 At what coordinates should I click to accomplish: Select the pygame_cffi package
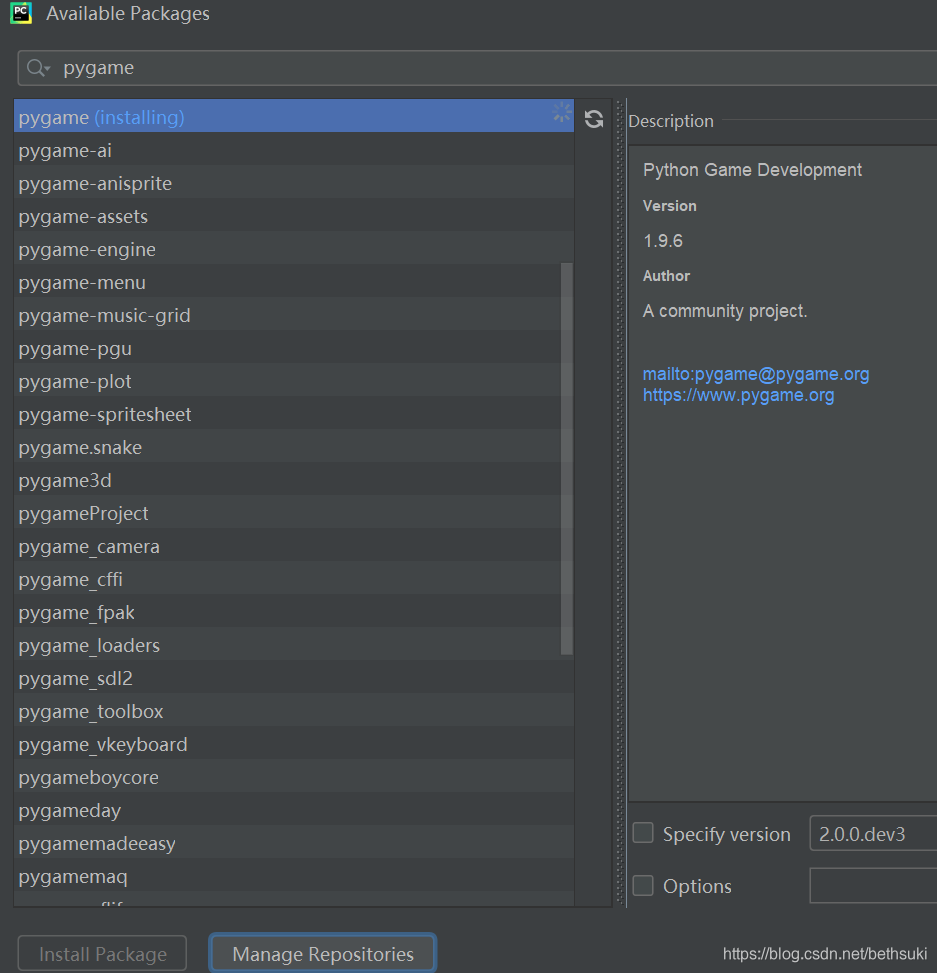point(294,579)
